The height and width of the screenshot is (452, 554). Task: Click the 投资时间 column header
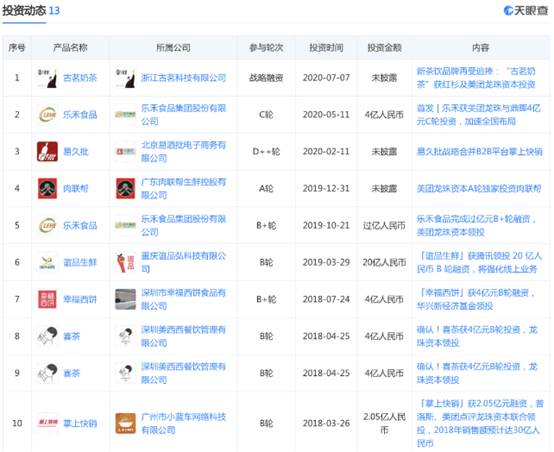coord(326,47)
